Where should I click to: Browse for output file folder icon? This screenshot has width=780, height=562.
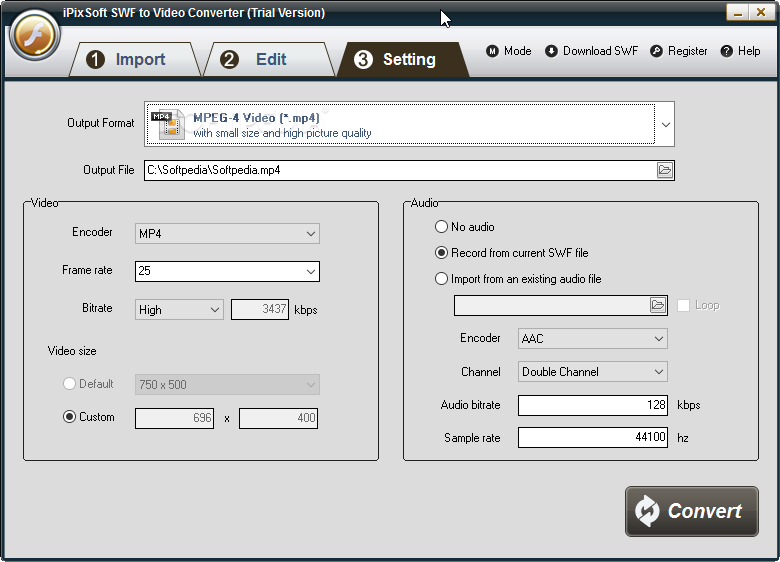[665, 170]
